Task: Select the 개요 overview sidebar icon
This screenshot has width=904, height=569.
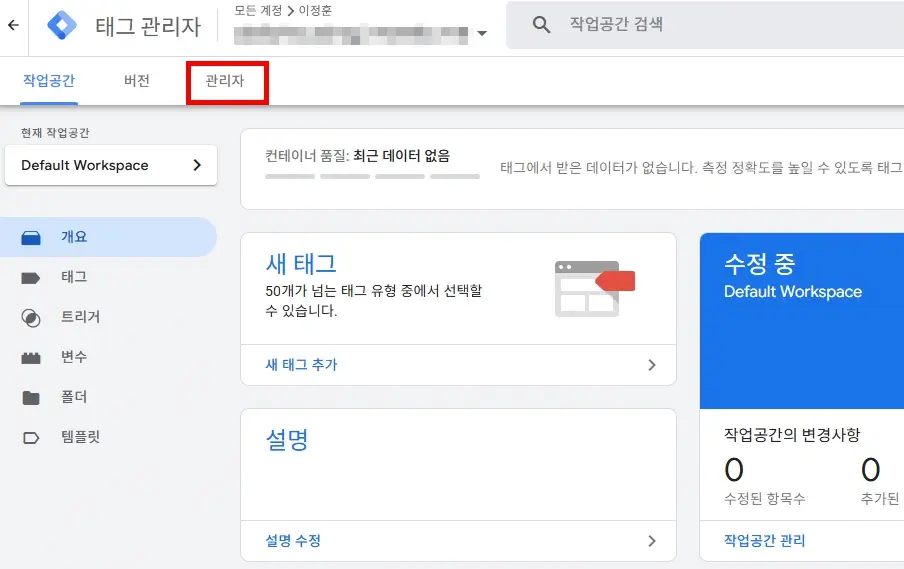Action: 31,238
